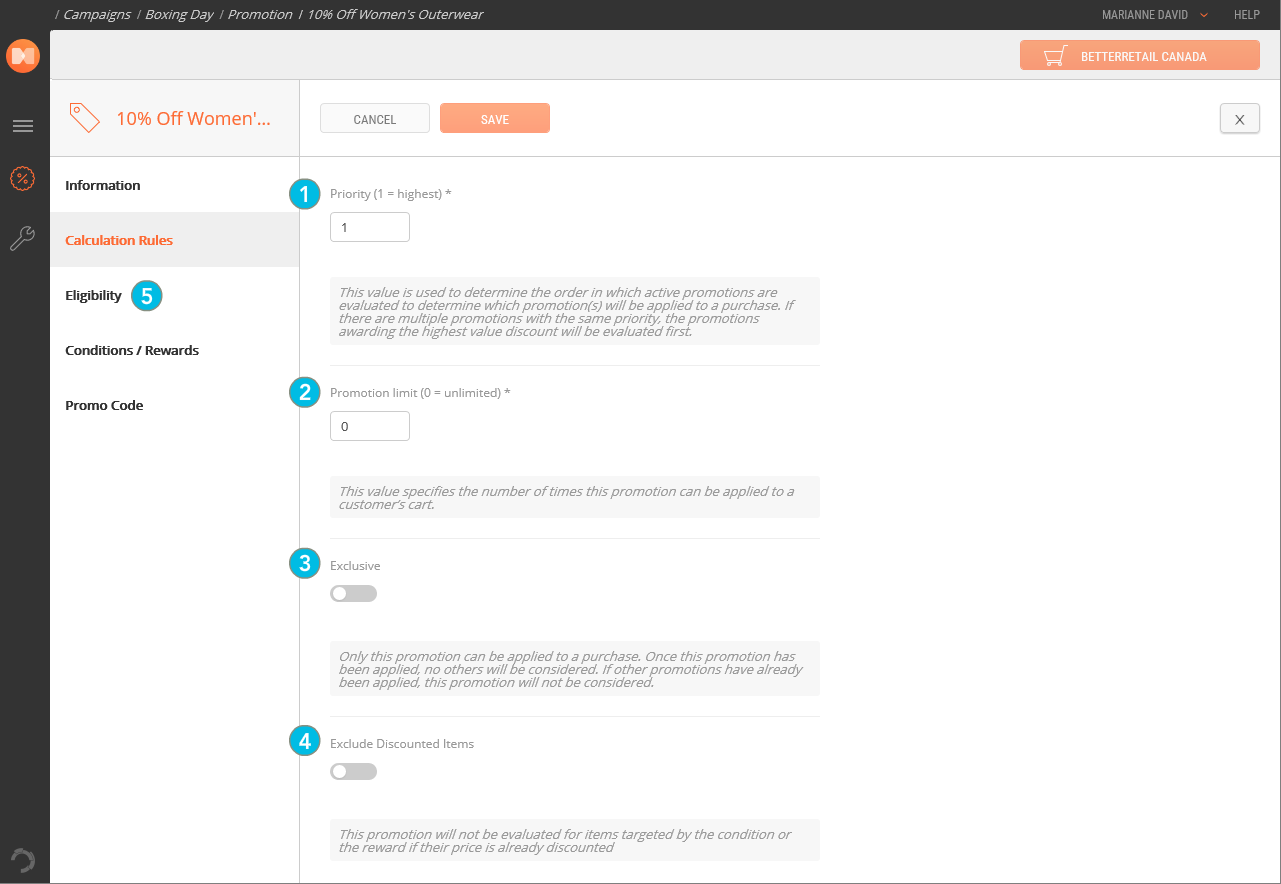Open the Information tab
The image size is (1281, 884).
175,185
